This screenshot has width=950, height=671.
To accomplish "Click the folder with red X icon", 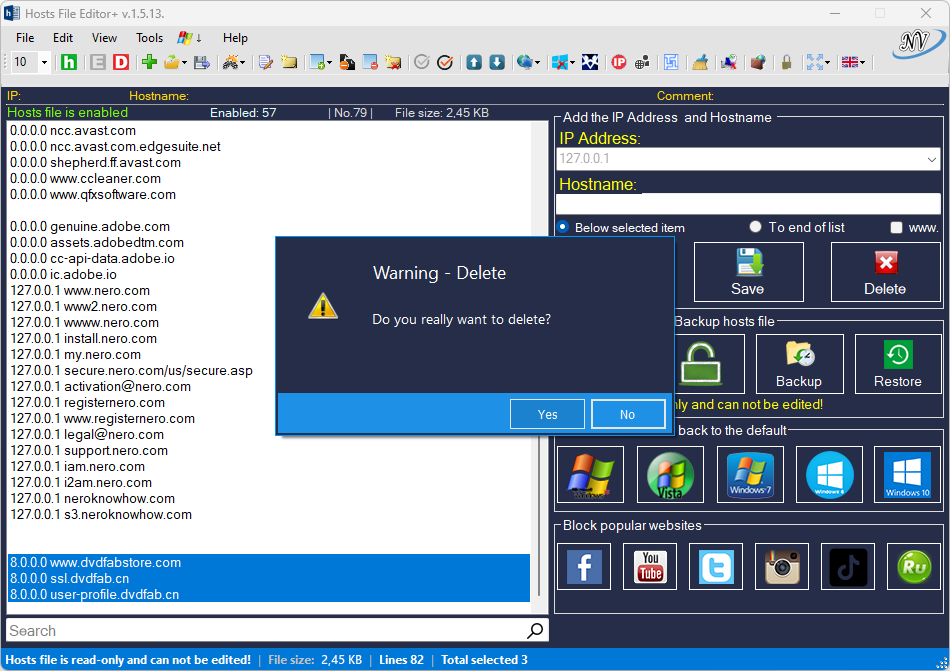I will click(x=394, y=62).
